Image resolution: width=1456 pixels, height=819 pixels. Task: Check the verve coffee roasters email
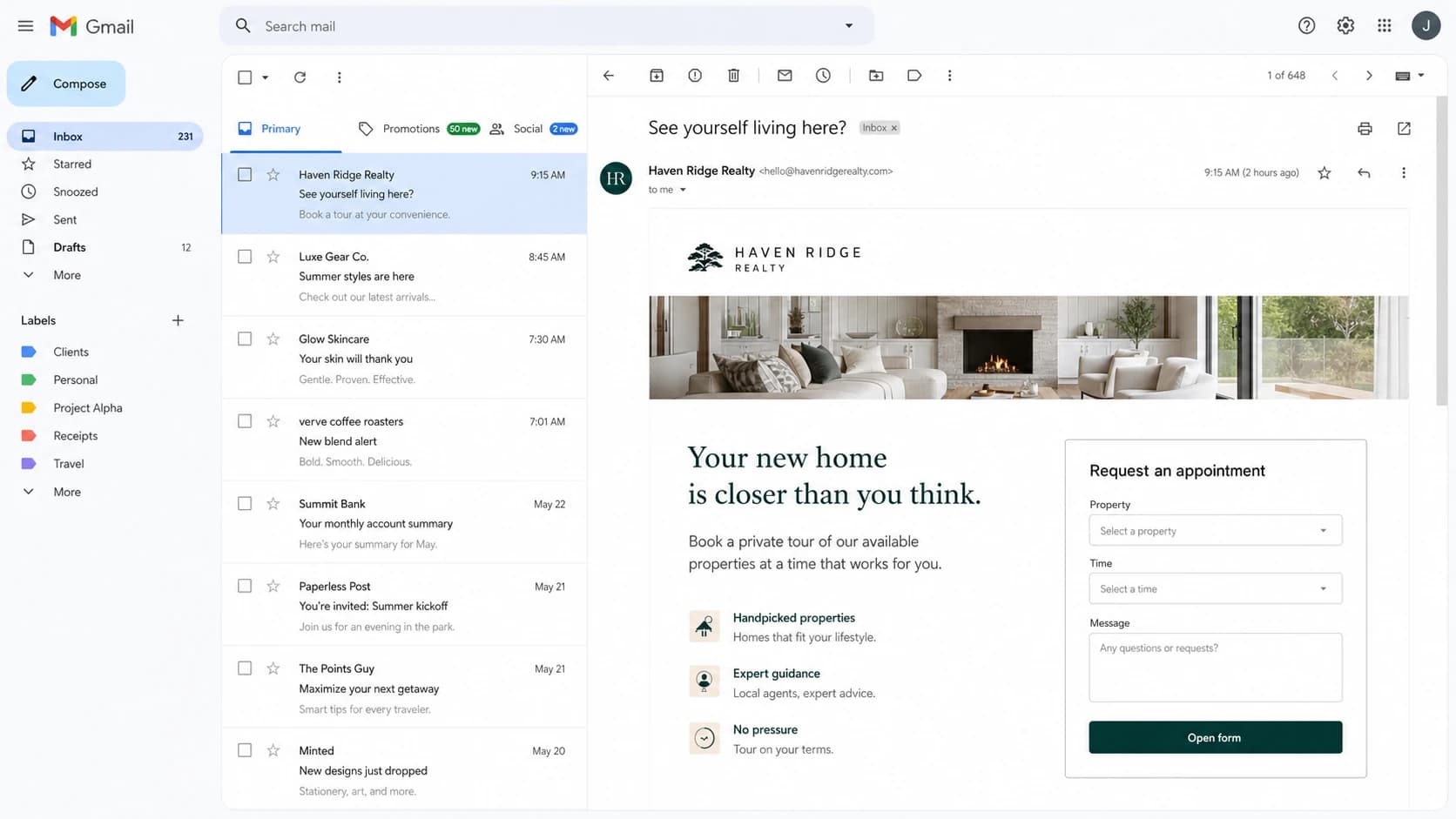click(x=245, y=421)
